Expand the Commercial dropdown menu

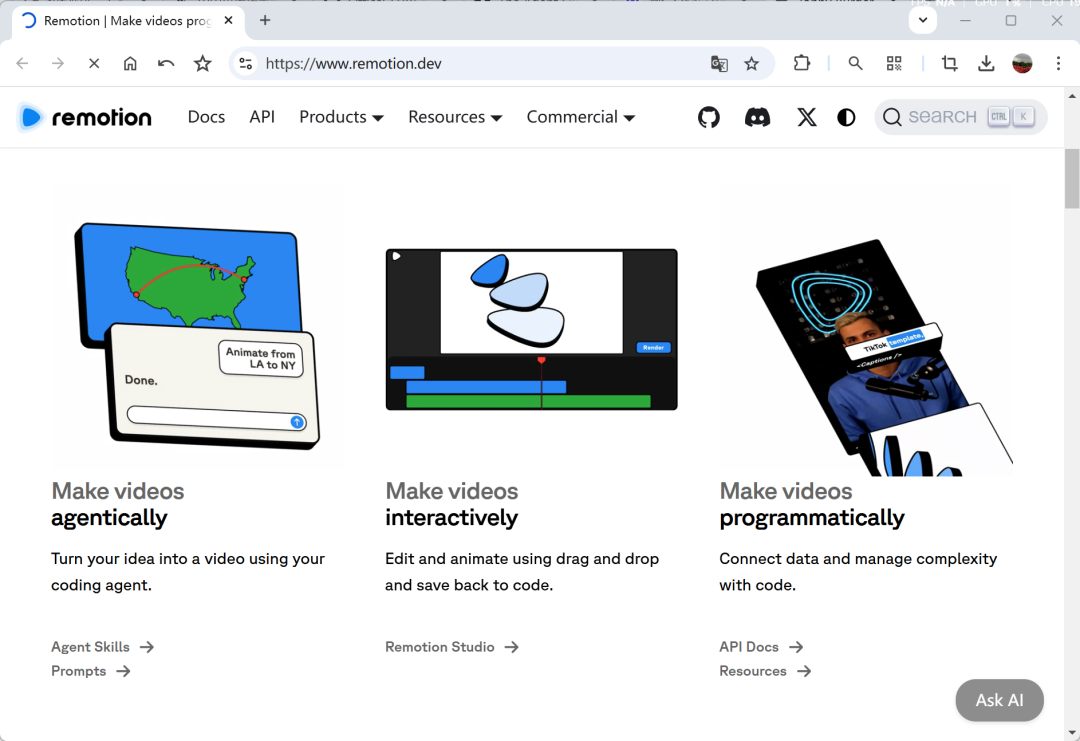coord(581,117)
